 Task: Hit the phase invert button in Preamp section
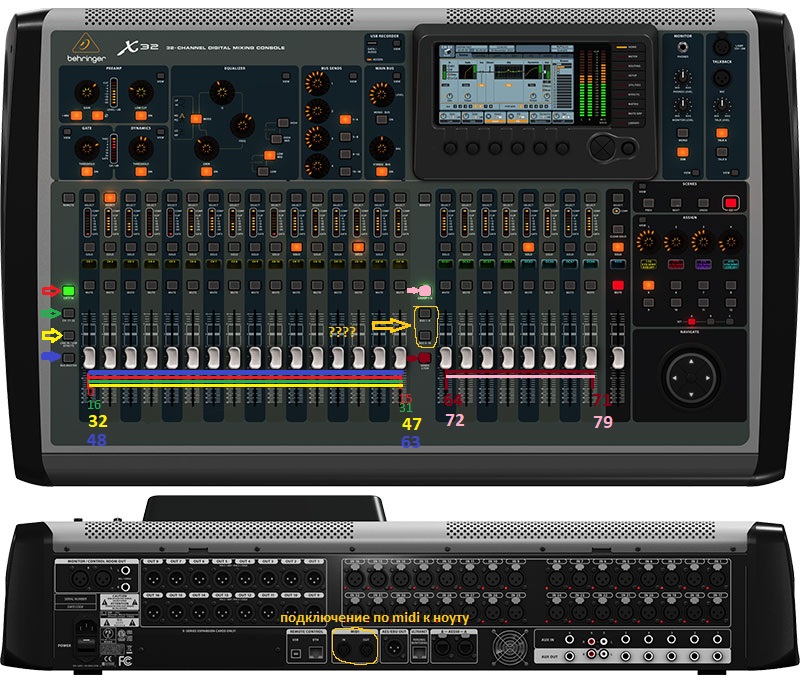tap(97, 115)
